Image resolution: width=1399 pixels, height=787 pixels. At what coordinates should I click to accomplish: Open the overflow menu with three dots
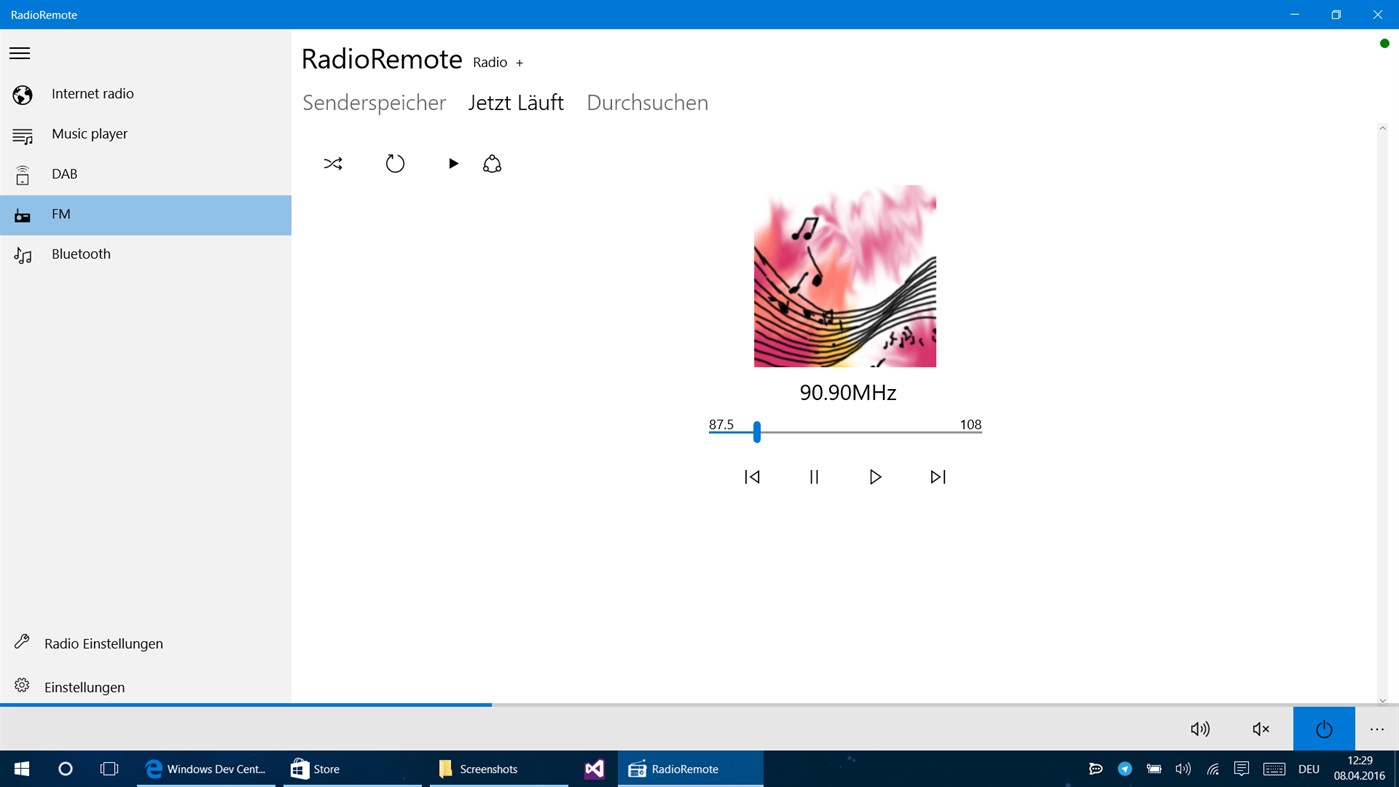1376,728
